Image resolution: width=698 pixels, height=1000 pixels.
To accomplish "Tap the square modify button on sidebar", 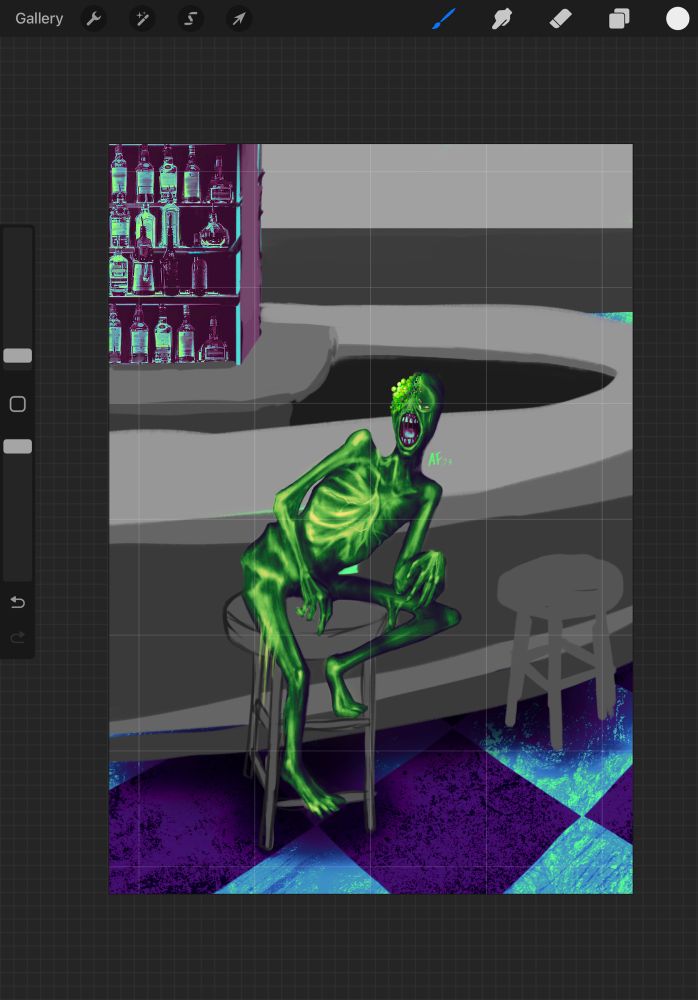I will tap(18, 404).
